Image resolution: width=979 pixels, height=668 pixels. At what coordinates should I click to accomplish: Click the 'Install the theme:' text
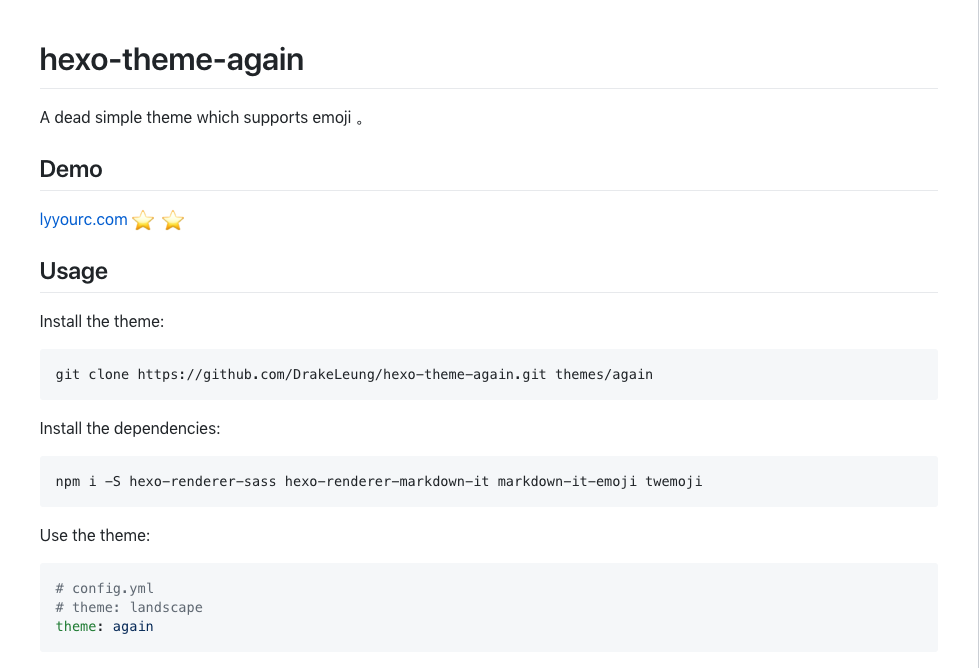(x=101, y=322)
